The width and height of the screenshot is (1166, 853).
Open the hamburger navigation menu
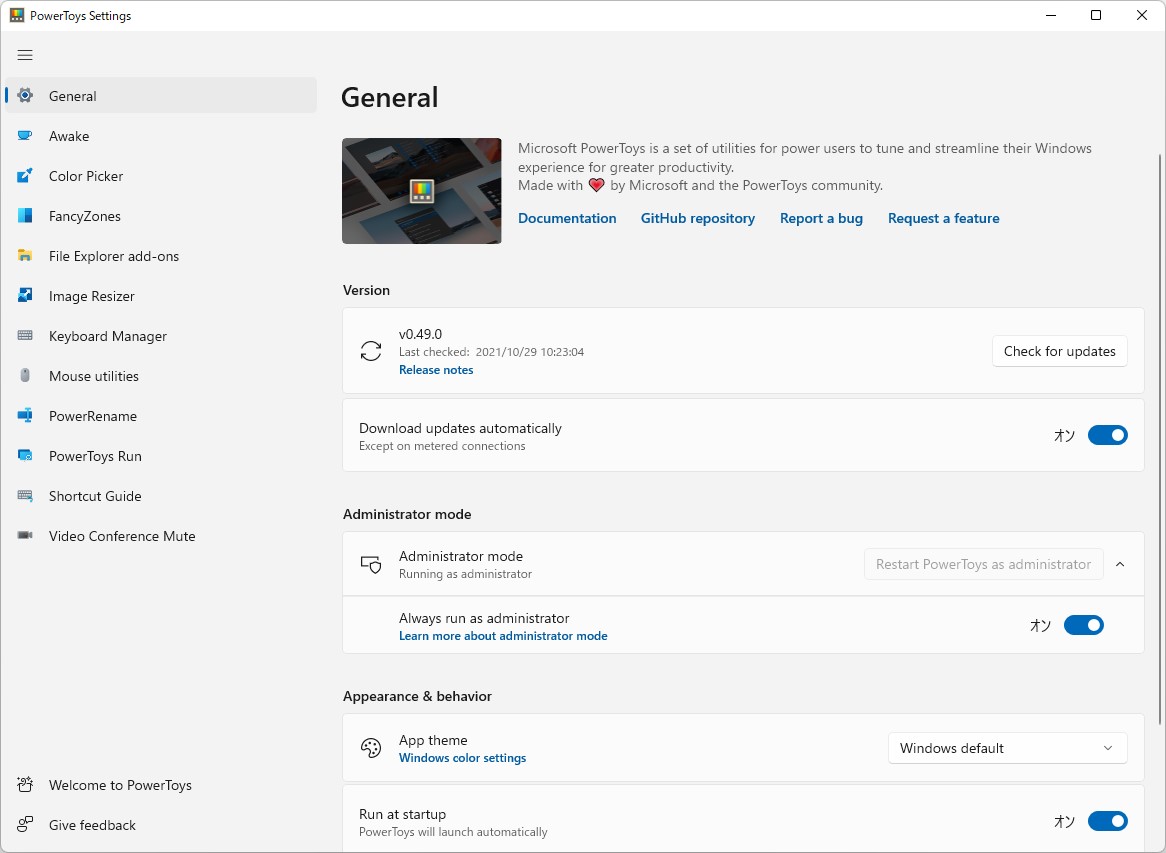pos(25,55)
